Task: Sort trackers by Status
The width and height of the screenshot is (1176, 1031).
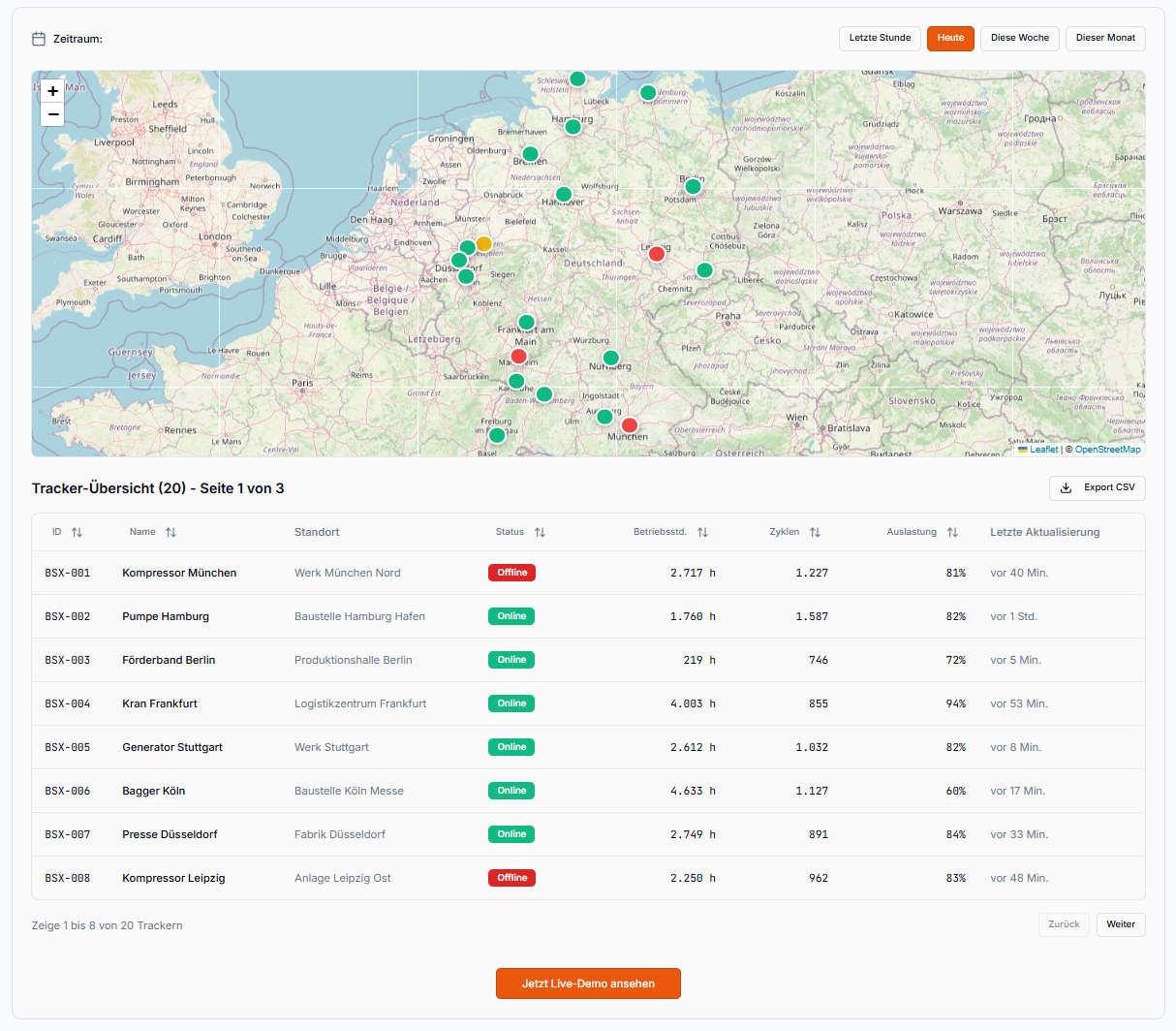Action: (x=541, y=532)
